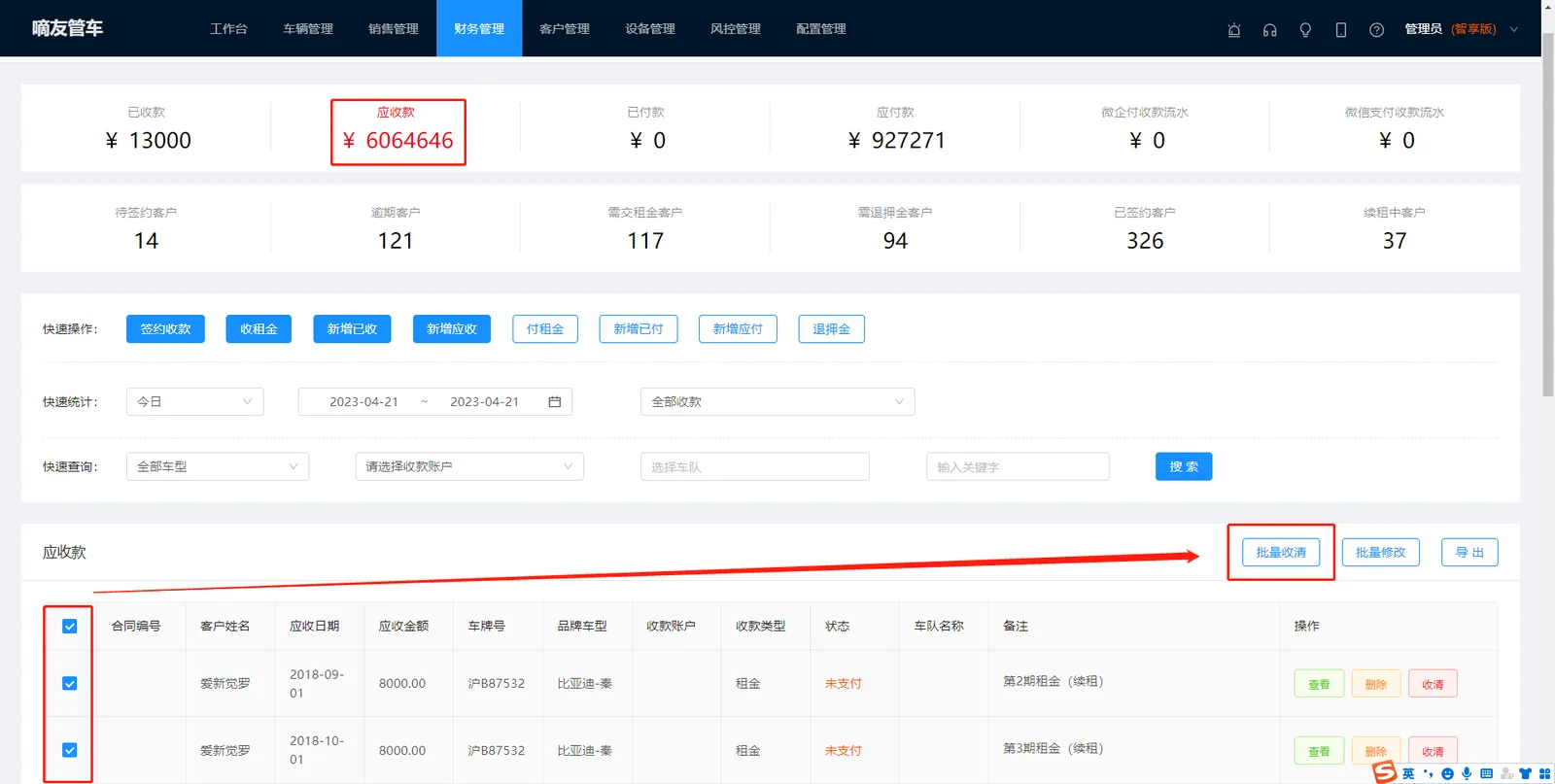Open the help question mark icon
This screenshot has height=784, width=1555.
1376,29
